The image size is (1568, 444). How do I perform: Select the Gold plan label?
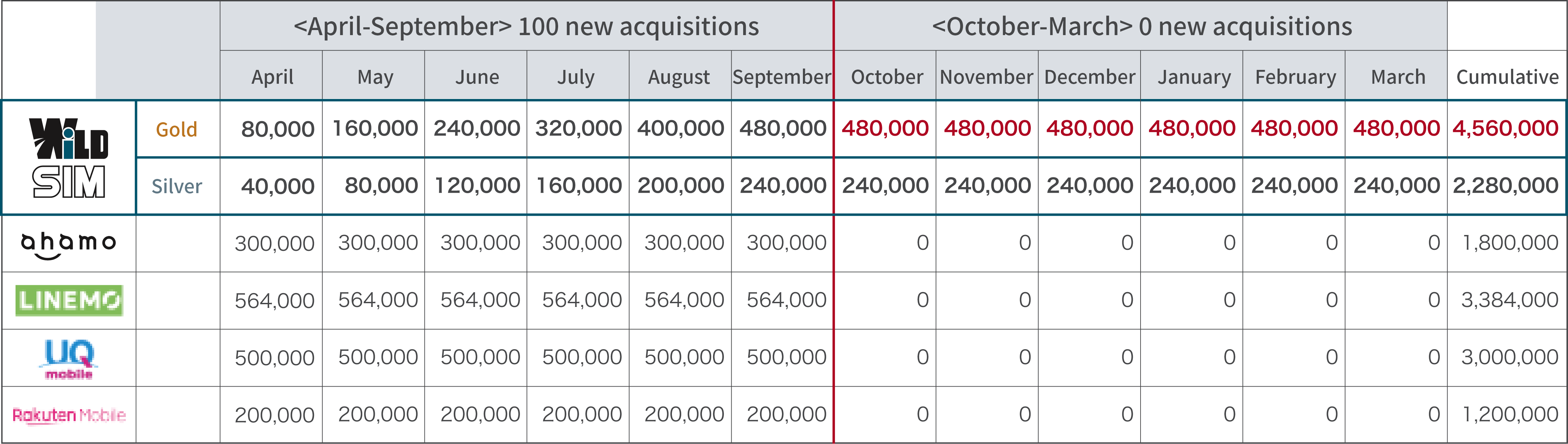177,130
